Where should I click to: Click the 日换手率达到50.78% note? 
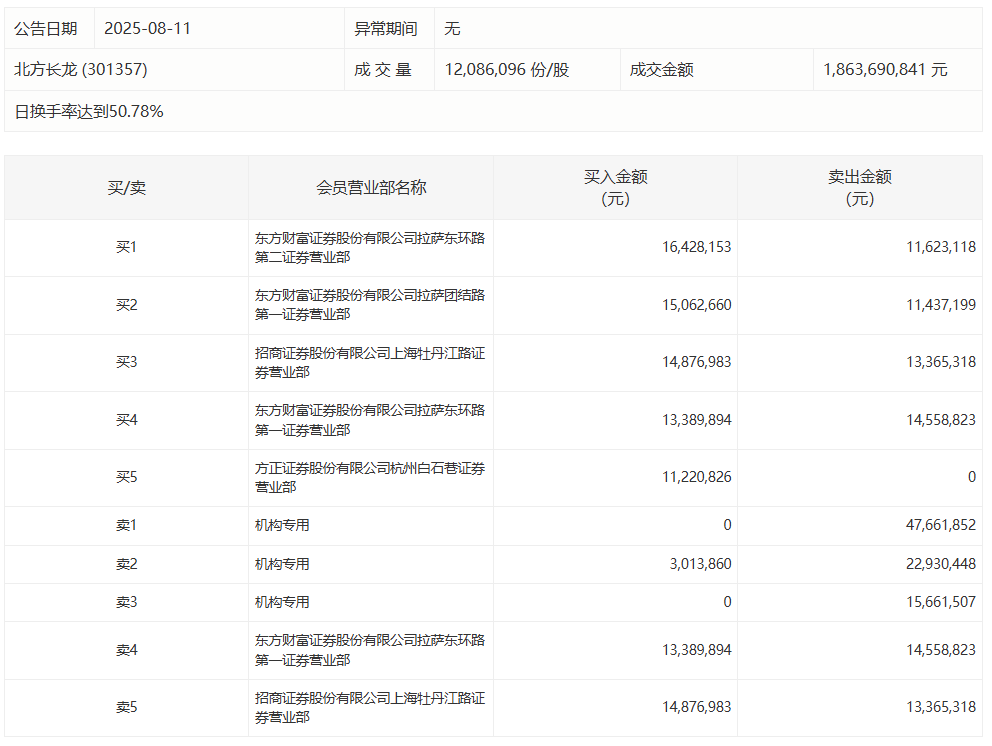click(x=89, y=111)
